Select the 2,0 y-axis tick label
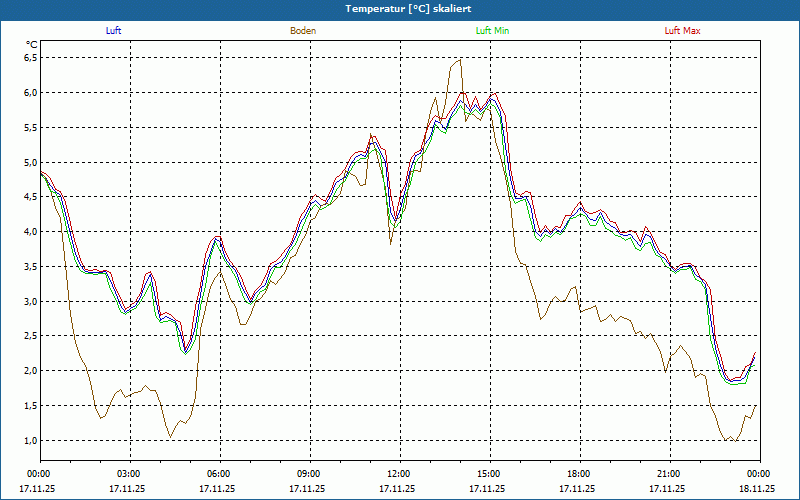The height and width of the screenshot is (500, 800). pos(30,371)
